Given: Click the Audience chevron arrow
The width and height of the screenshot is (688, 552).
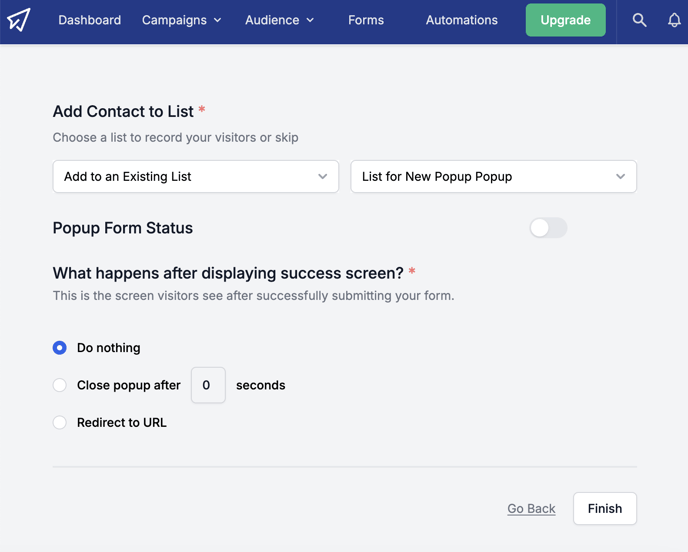Looking at the screenshot, I should (310, 20).
